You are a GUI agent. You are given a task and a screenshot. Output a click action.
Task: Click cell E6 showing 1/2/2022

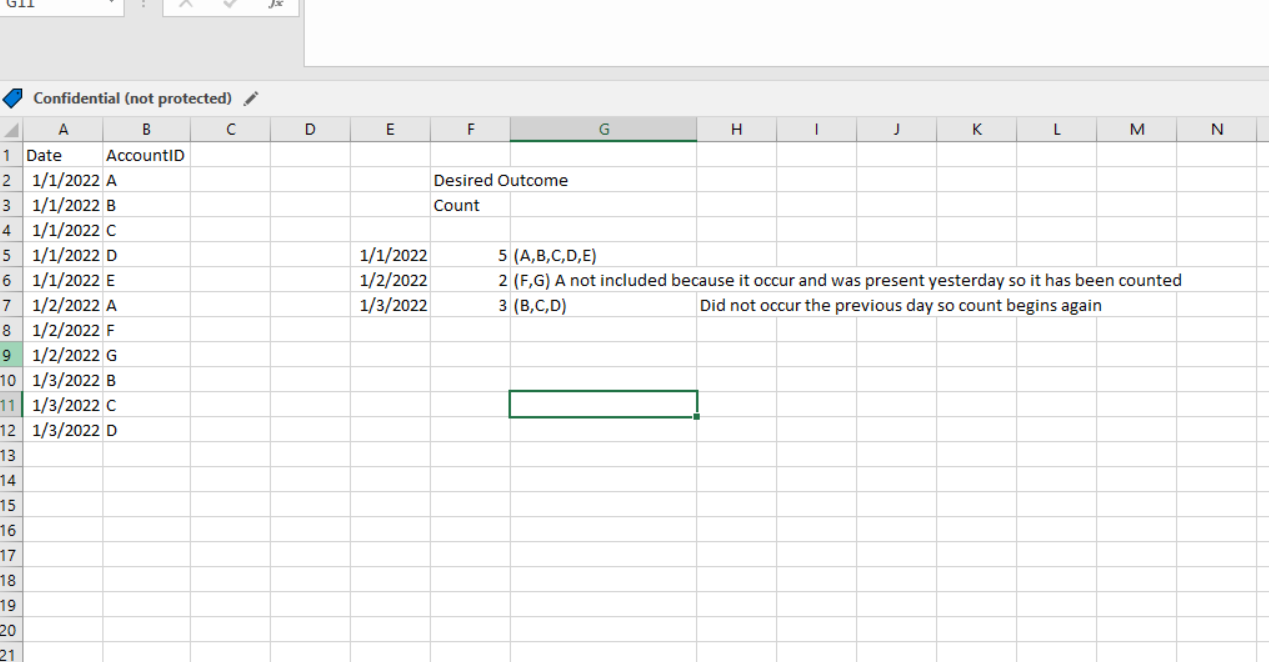(x=390, y=280)
